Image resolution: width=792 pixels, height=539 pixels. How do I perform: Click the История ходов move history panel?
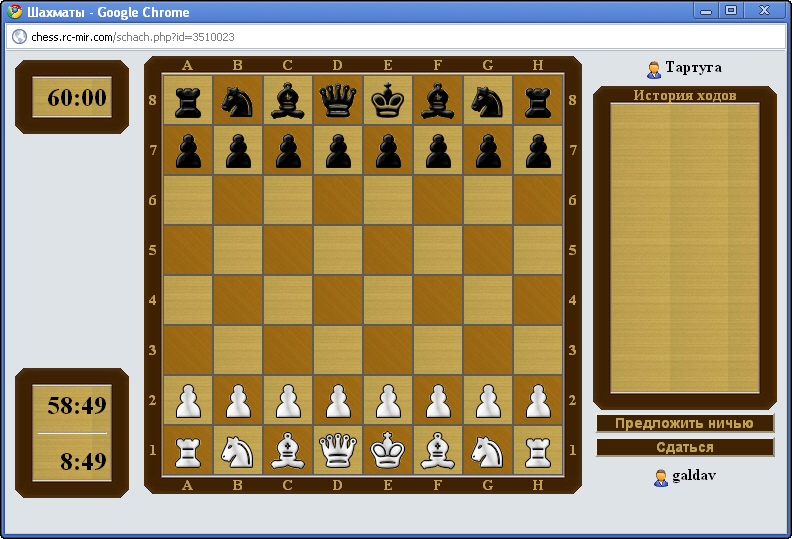(x=685, y=248)
